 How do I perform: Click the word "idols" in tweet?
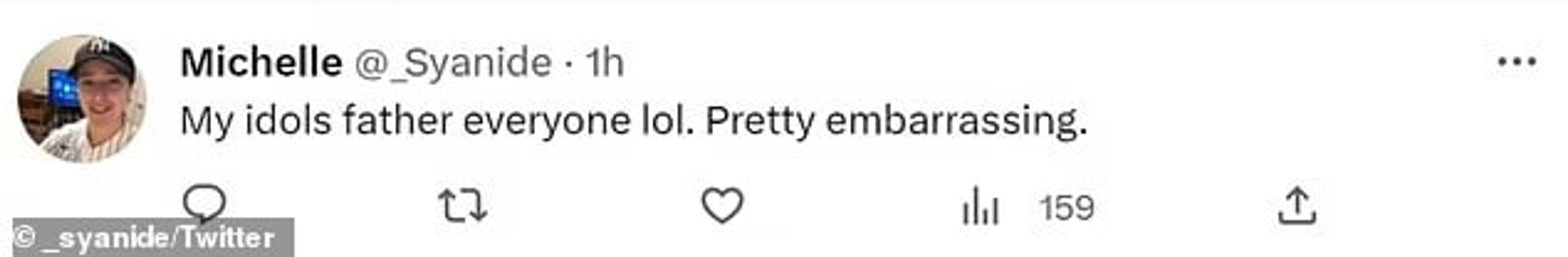tap(287, 120)
